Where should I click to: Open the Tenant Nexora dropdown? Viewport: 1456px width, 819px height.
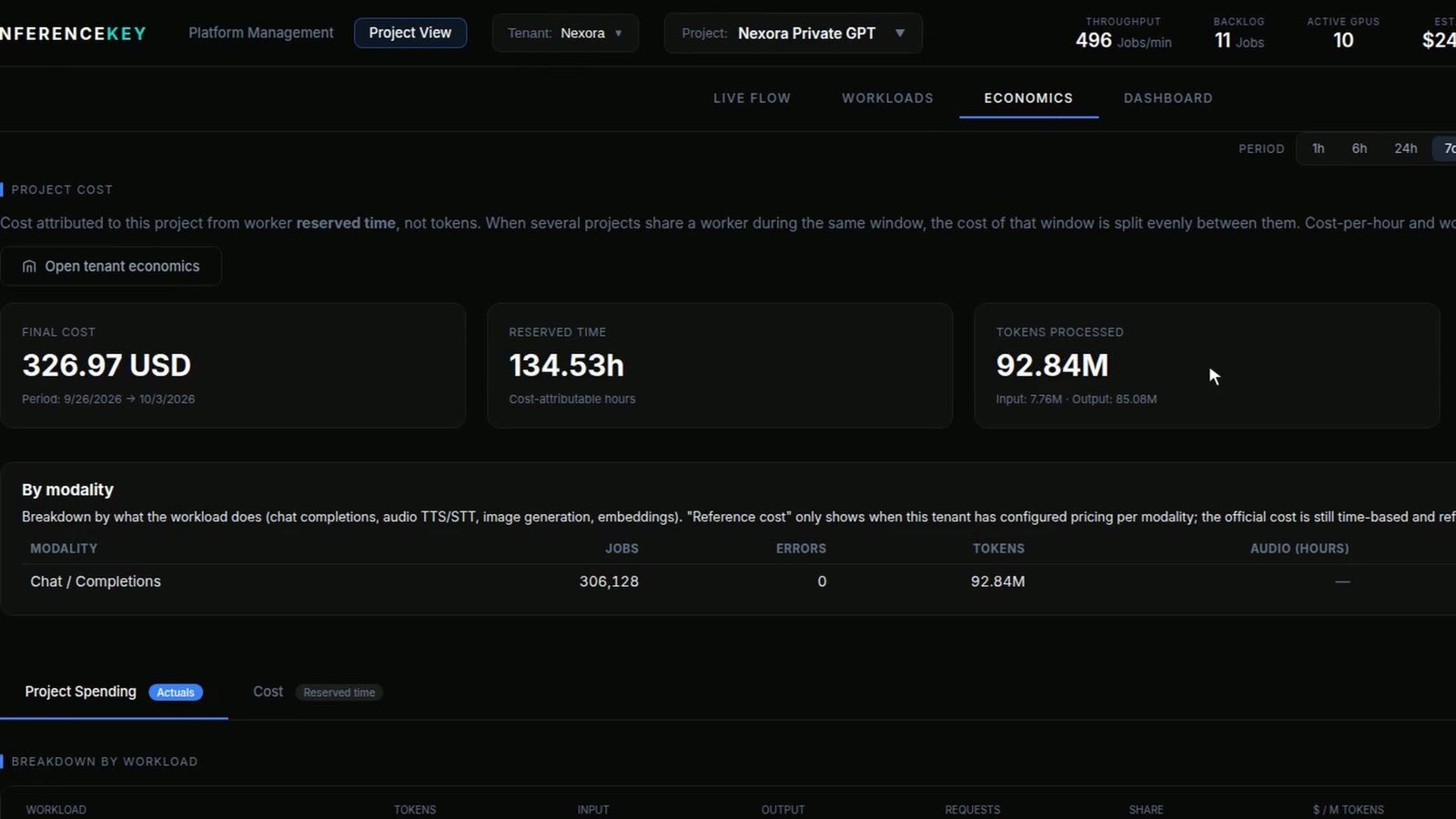coord(565,33)
